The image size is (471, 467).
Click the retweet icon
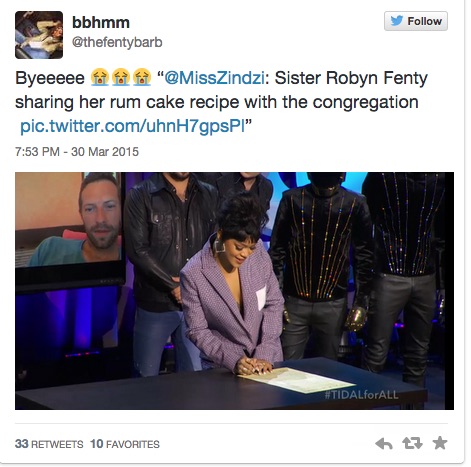pyautogui.click(x=412, y=443)
